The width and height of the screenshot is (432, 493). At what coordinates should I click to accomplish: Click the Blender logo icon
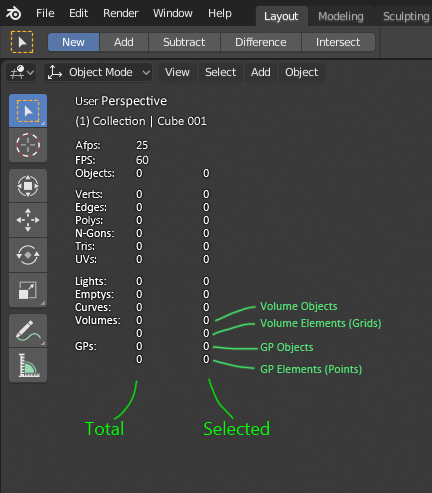point(13,13)
